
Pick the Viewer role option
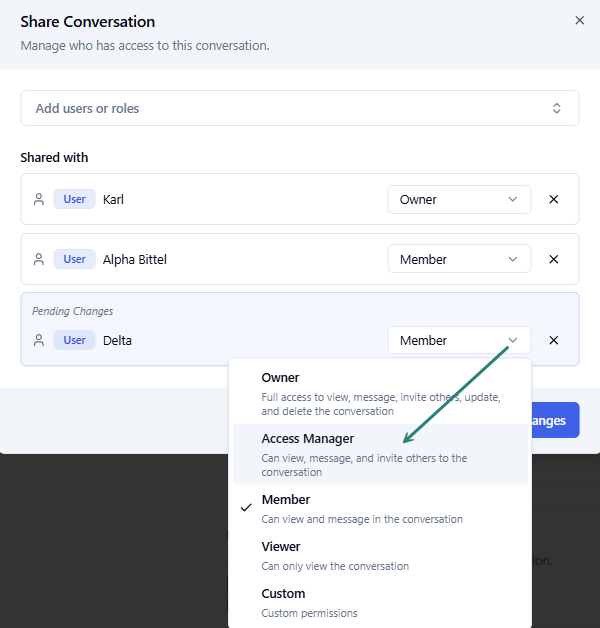pos(380,555)
